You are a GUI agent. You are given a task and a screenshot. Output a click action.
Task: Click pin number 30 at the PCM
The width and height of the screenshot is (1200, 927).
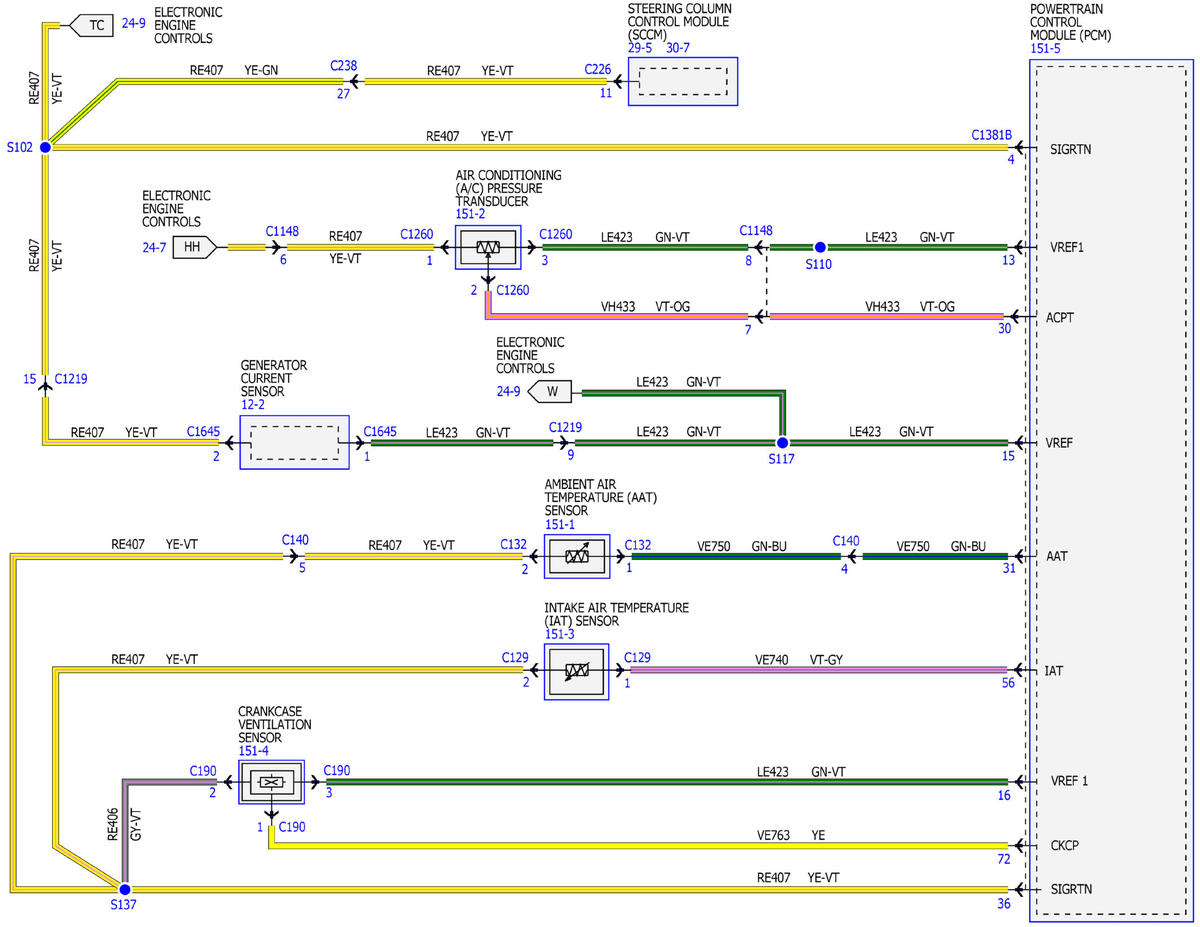[1004, 328]
